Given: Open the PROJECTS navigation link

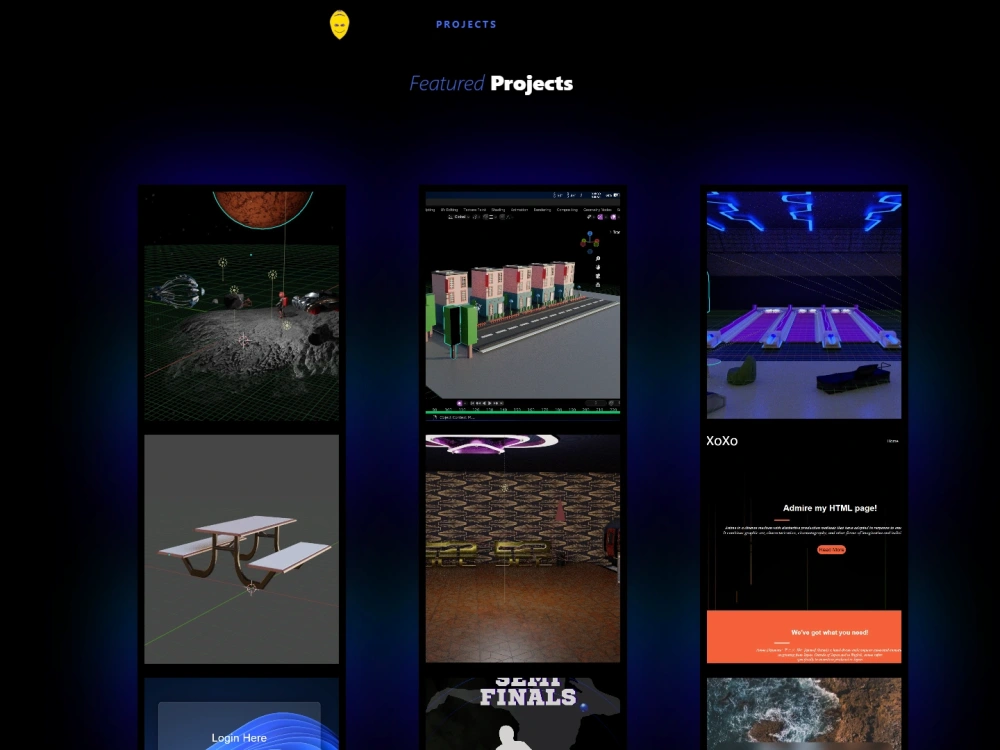Looking at the screenshot, I should pyautogui.click(x=466, y=24).
